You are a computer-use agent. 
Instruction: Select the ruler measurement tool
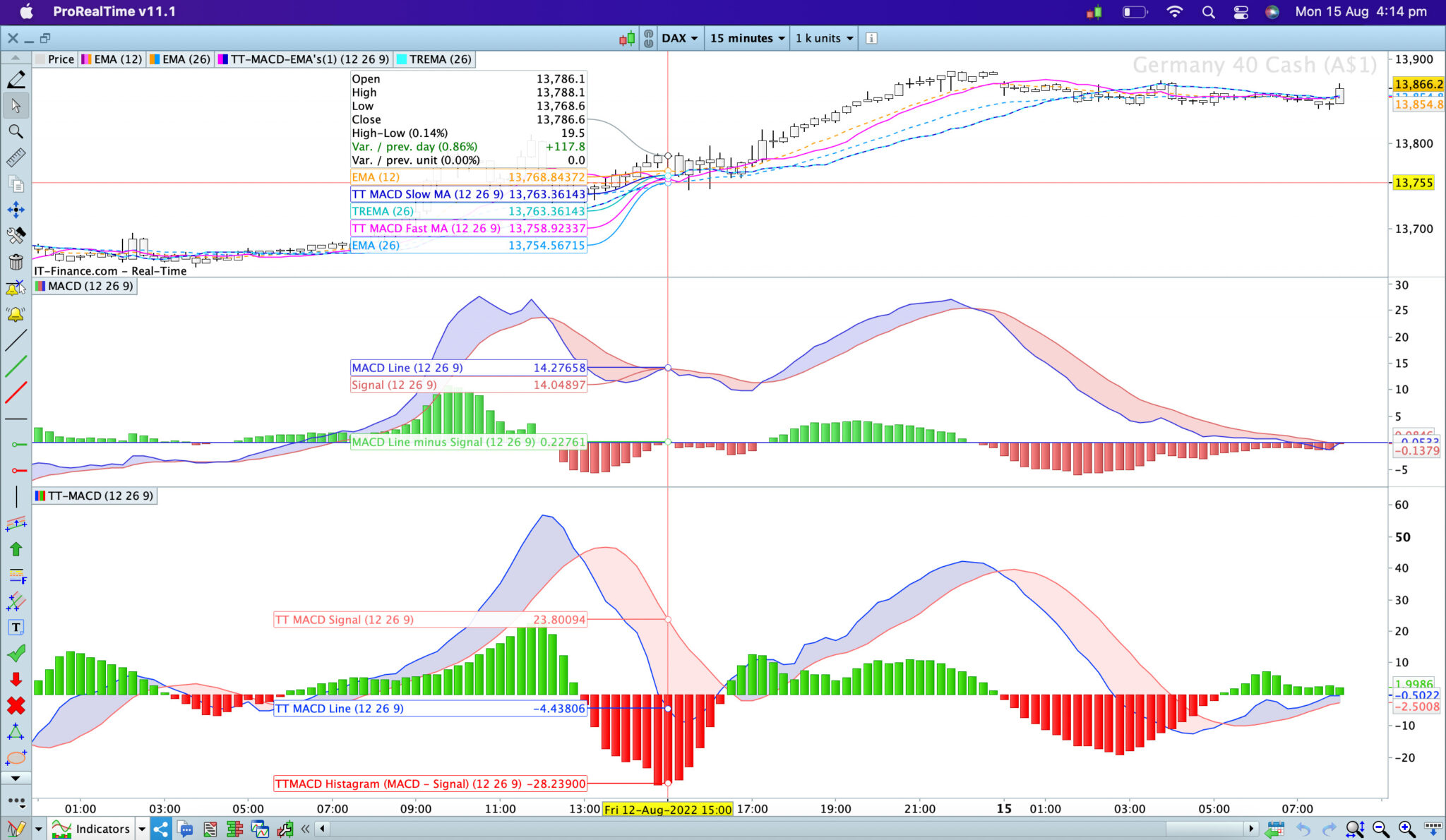(x=16, y=157)
